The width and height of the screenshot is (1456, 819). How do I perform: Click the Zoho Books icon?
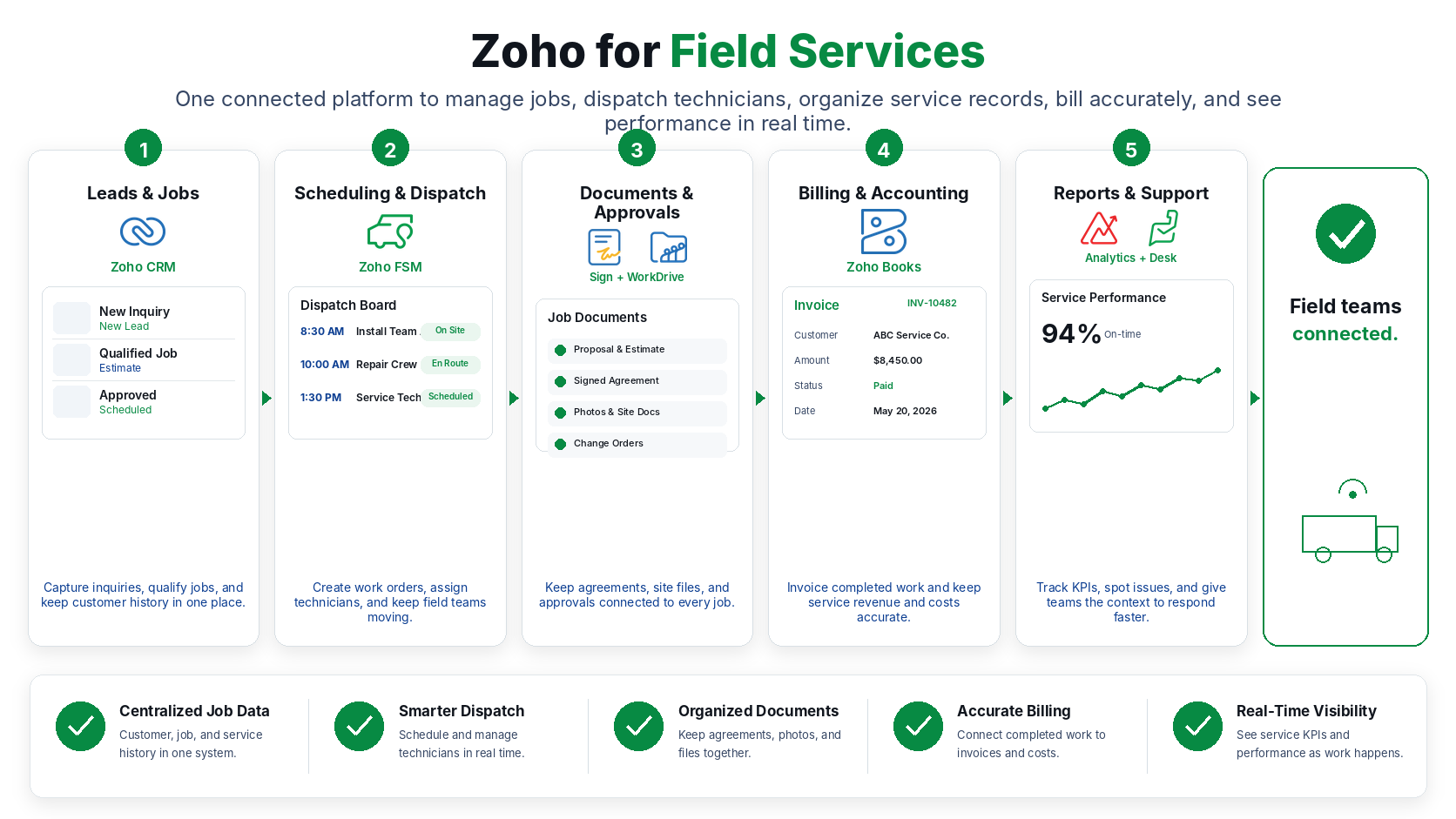(x=884, y=232)
